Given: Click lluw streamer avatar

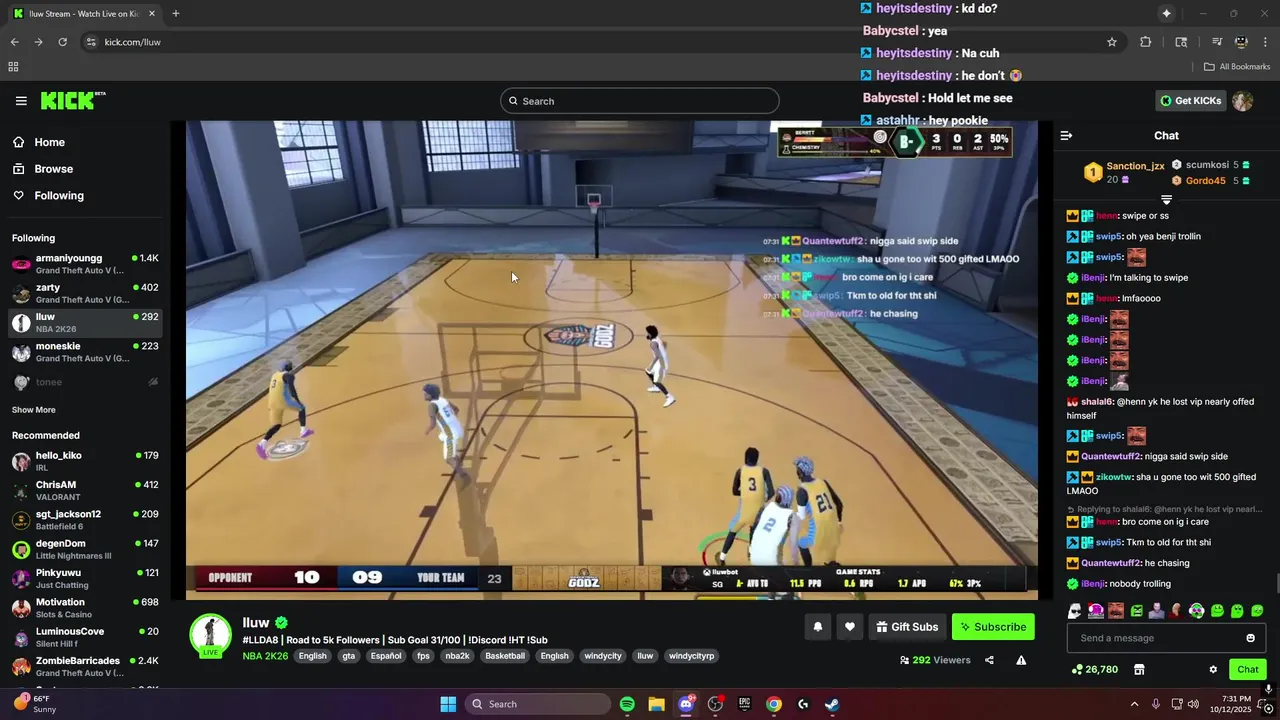Looking at the screenshot, I should [x=211, y=635].
